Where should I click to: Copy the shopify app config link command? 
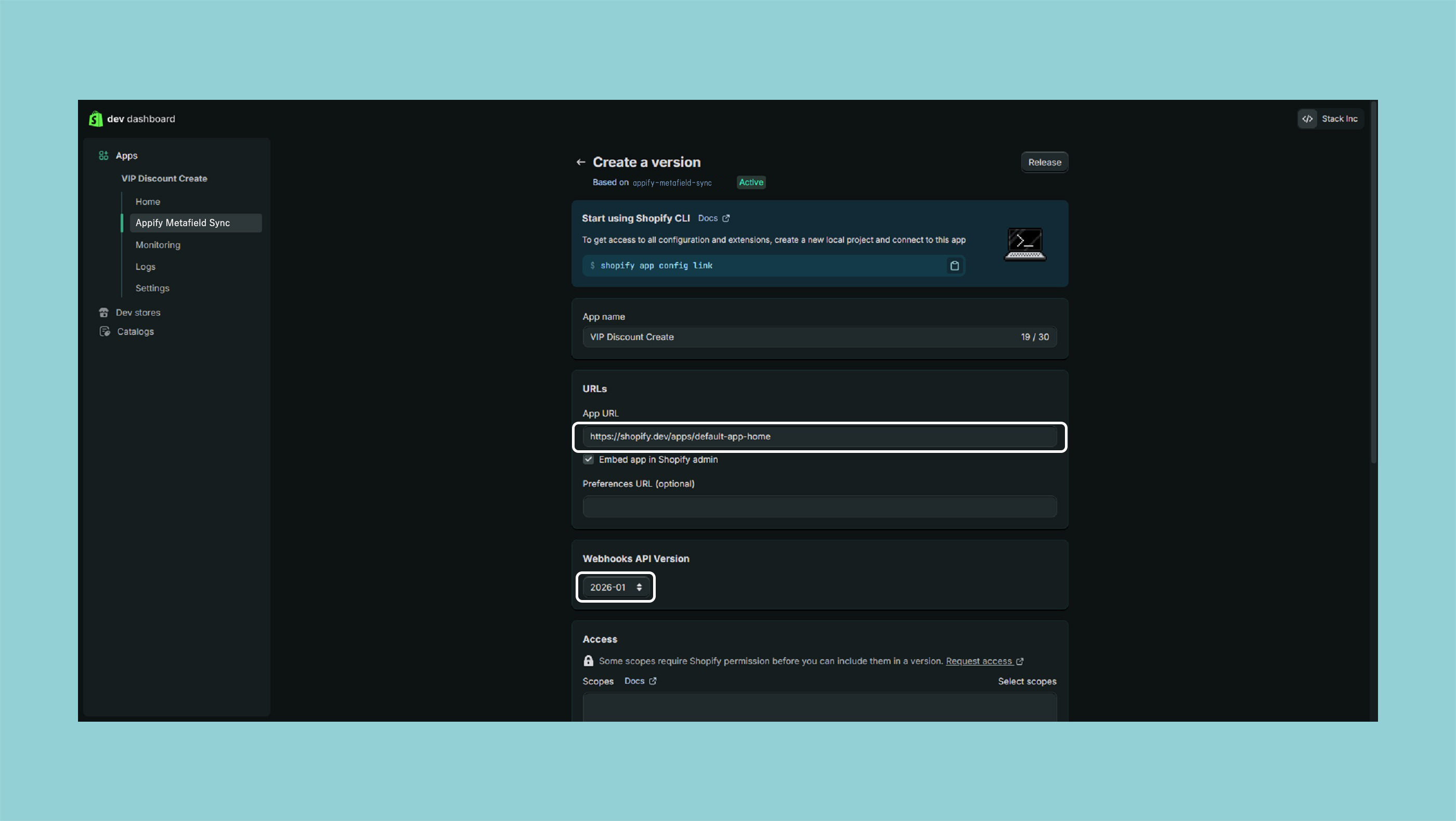955,266
